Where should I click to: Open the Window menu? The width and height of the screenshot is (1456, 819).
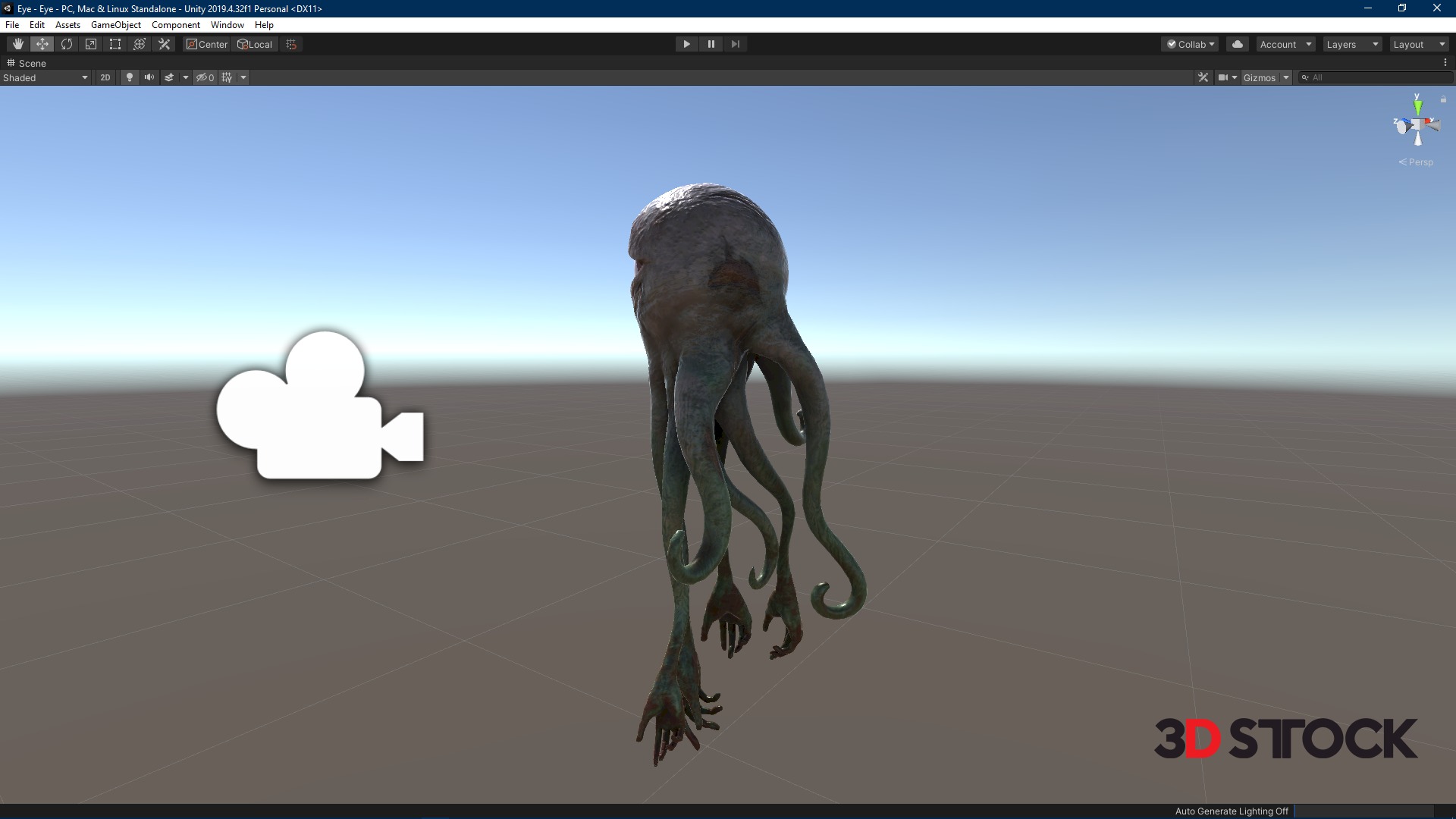point(227,25)
